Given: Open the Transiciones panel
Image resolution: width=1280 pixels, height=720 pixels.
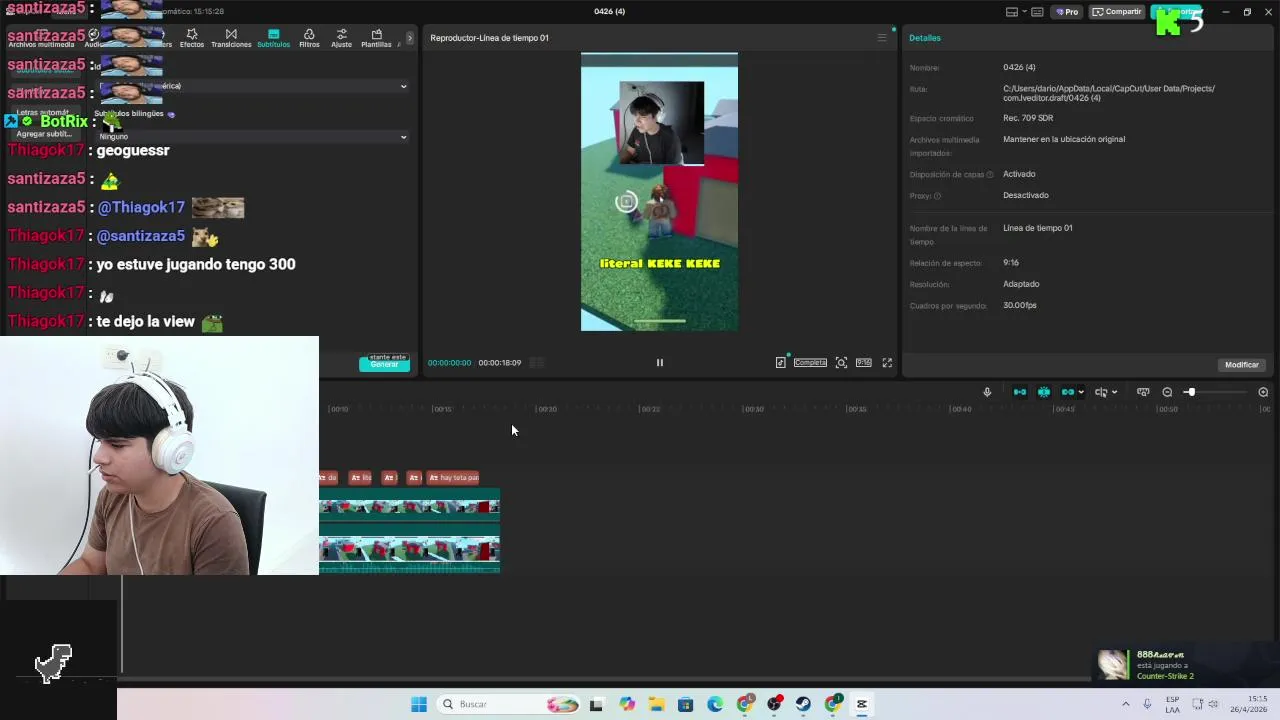Looking at the screenshot, I should [x=231, y=38].
